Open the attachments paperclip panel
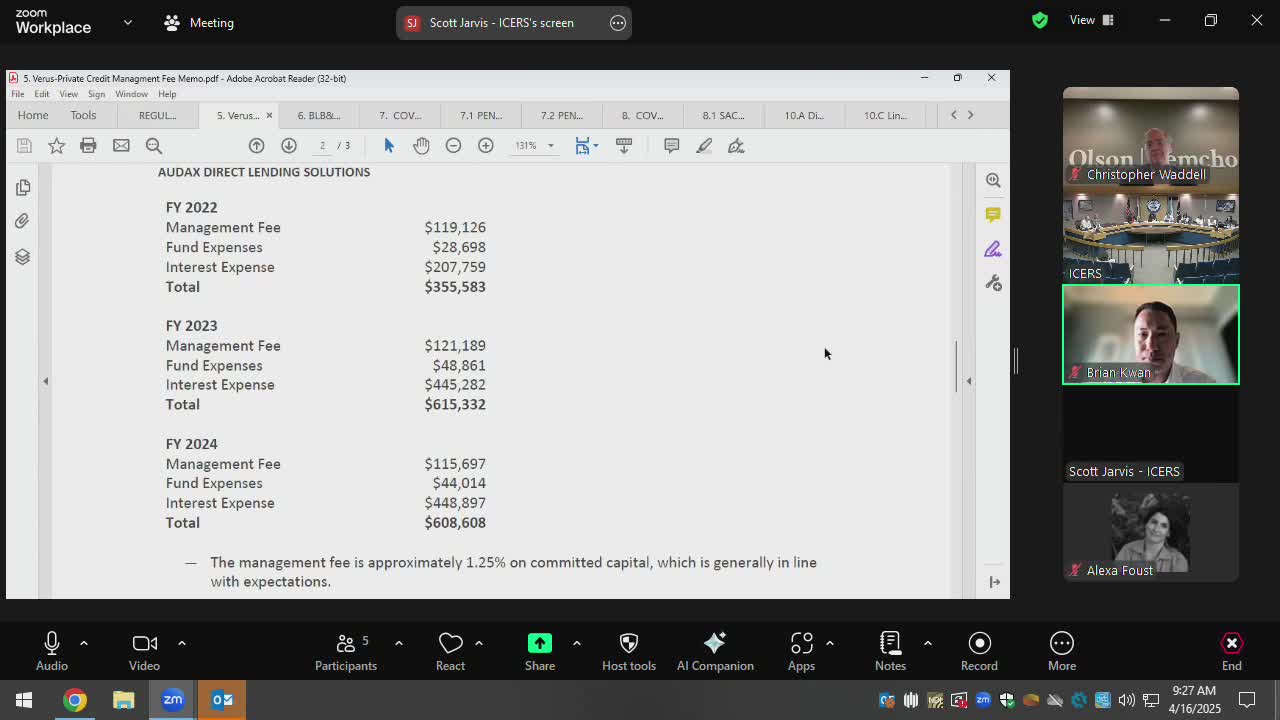Image resolution: width=1280 pixels, height=720 pixels. 22,221
